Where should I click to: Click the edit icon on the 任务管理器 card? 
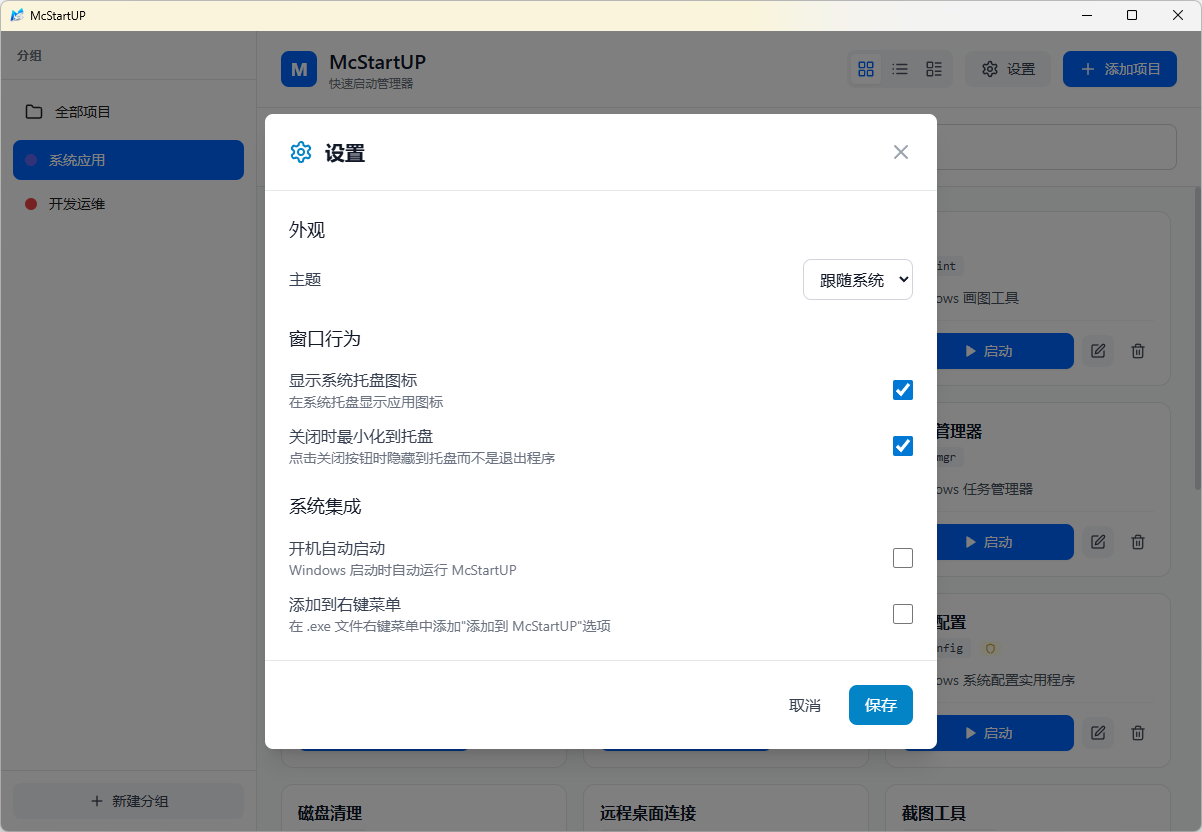(1098, 542)
